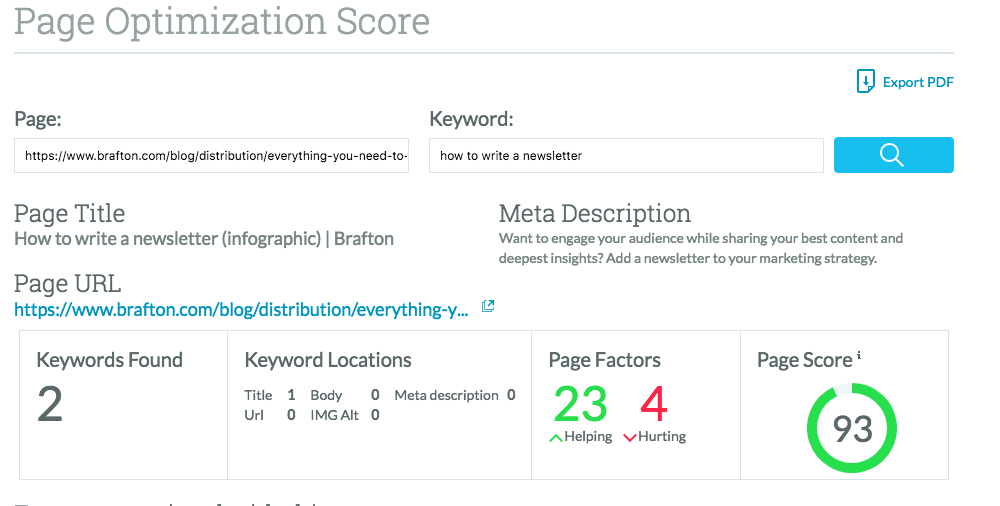Click the Export PDF text link
The width and height of the screenshot is (1000, 506).
click(918, 82)
